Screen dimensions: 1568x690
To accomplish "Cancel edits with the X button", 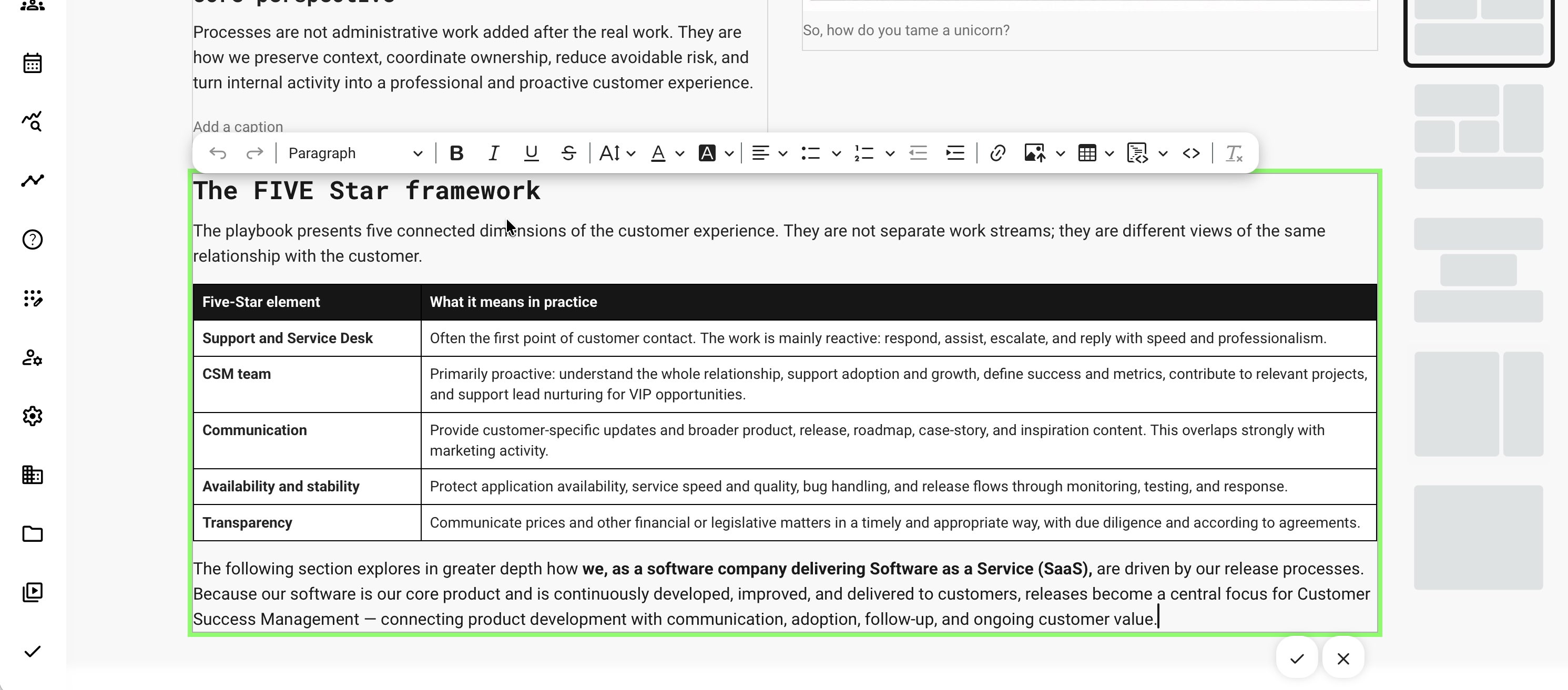I will (1343, 658).
